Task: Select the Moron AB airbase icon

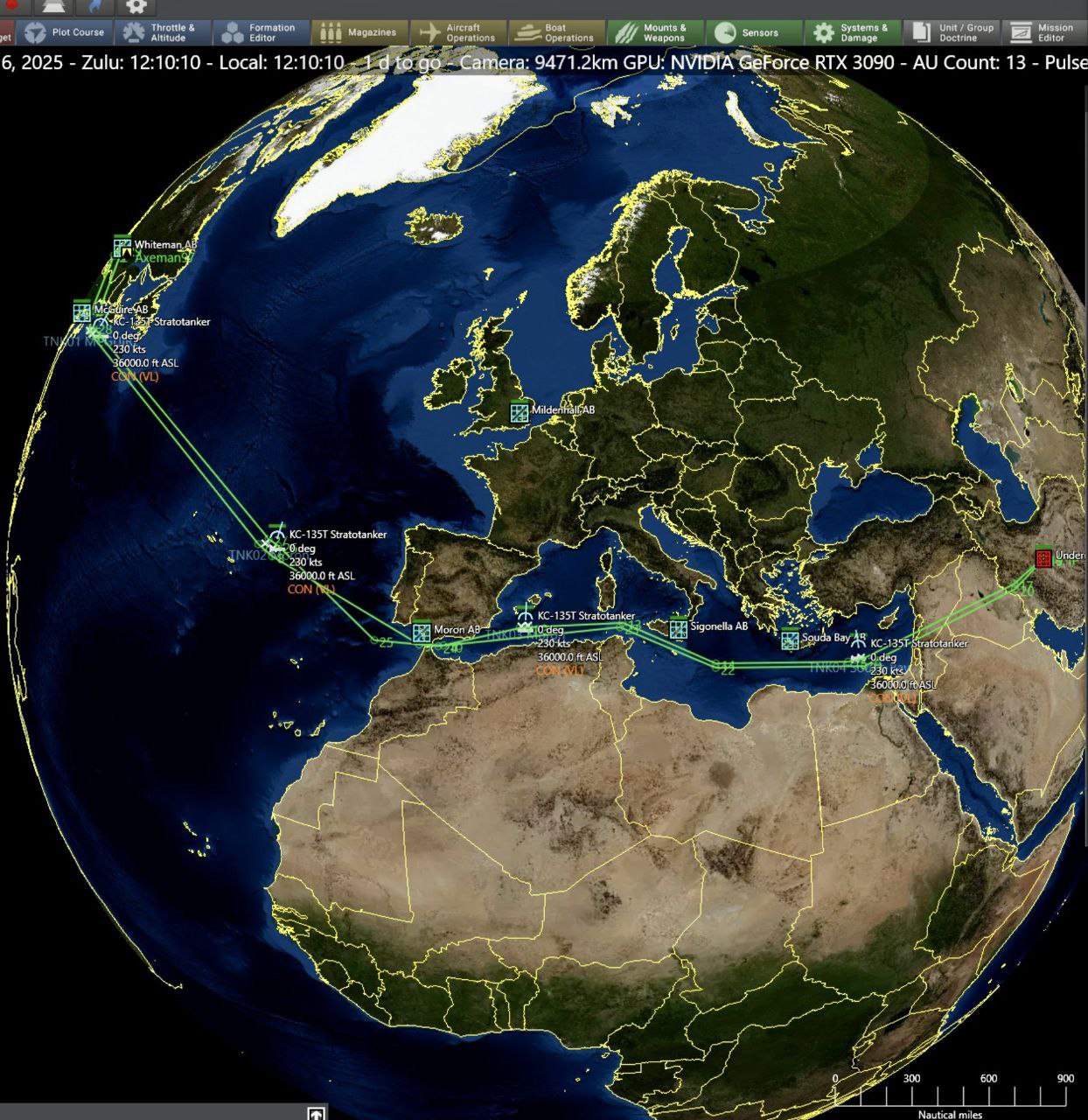Action: pos(422,632)
